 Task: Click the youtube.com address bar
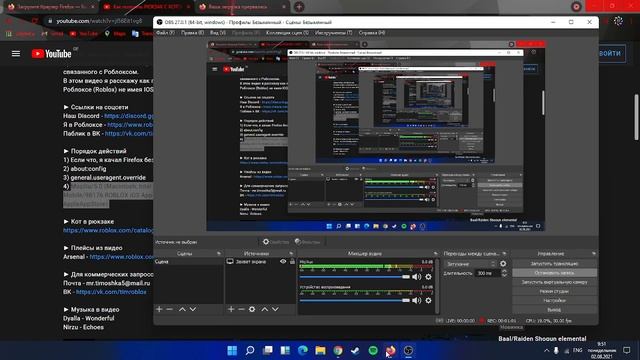click(x=100, y=21)
